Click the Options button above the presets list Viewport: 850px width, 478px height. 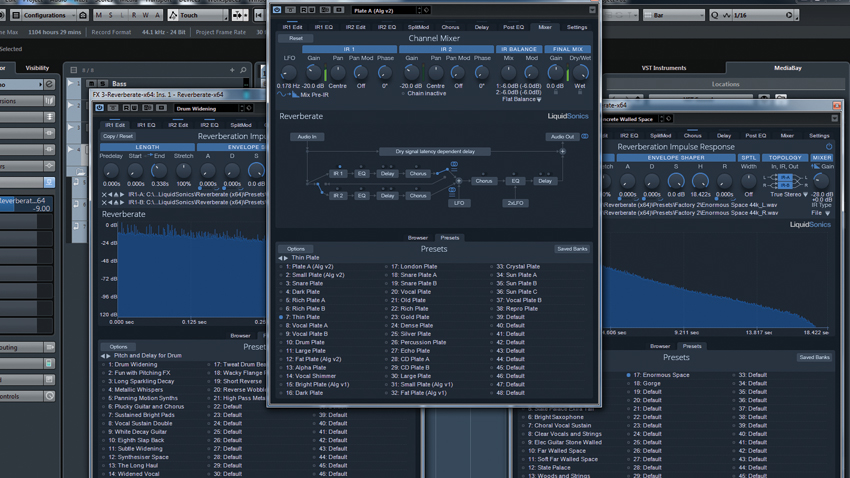coord(296,249)
